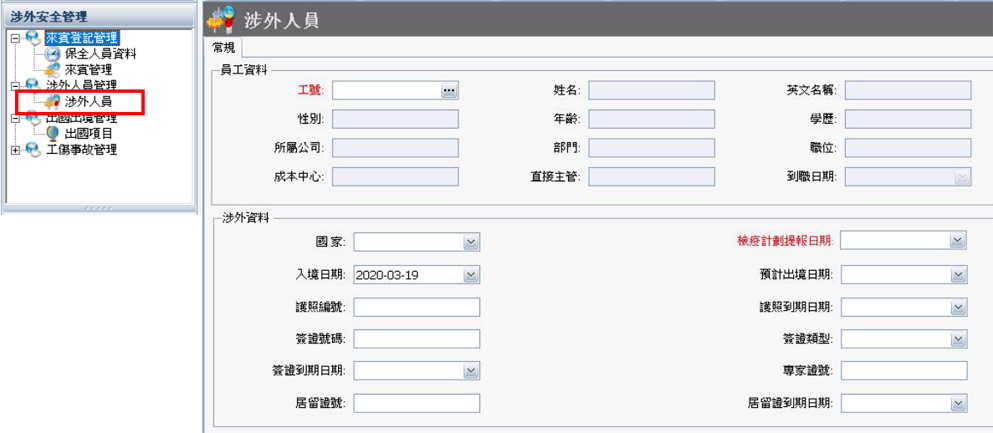Viewport: 993px width, 433px height.
Task: Click the 涉外人員 header icon
Action: point(223,19)
